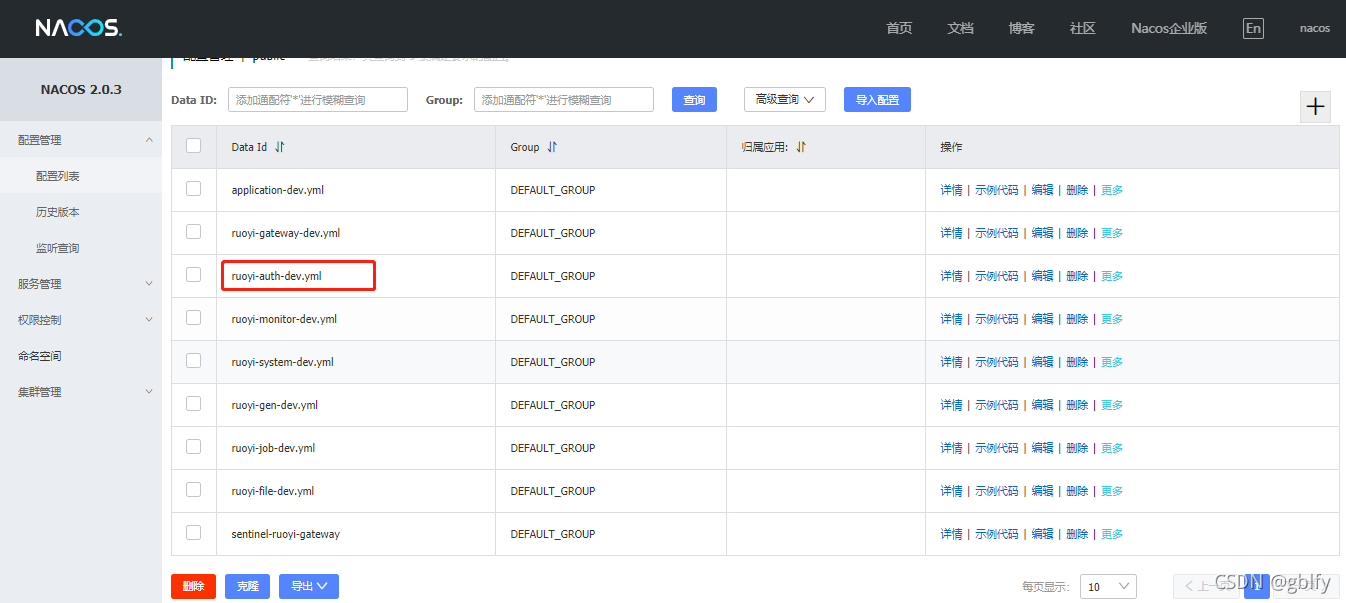Click the NACOS logo
The width and height of the screenshot is (1346, 603).
(78, 28)
